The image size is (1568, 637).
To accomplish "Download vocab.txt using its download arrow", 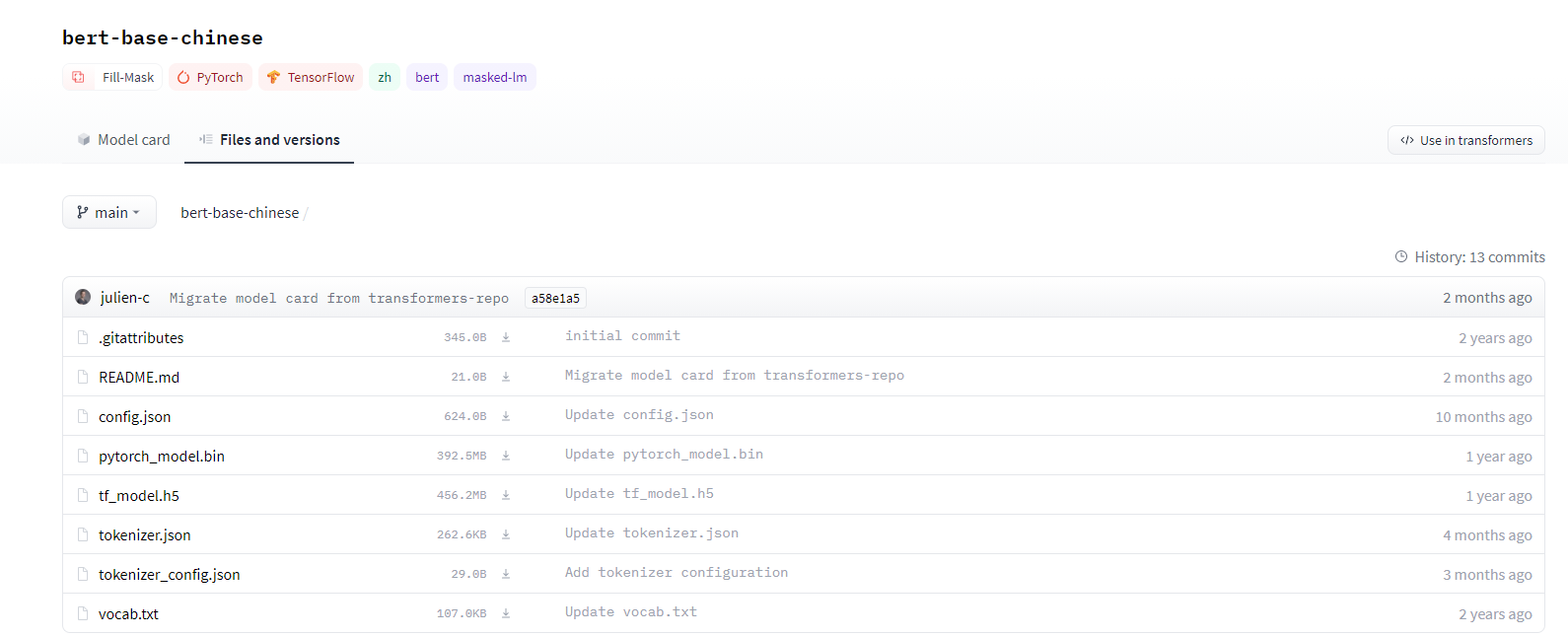I will click(506, 613).
